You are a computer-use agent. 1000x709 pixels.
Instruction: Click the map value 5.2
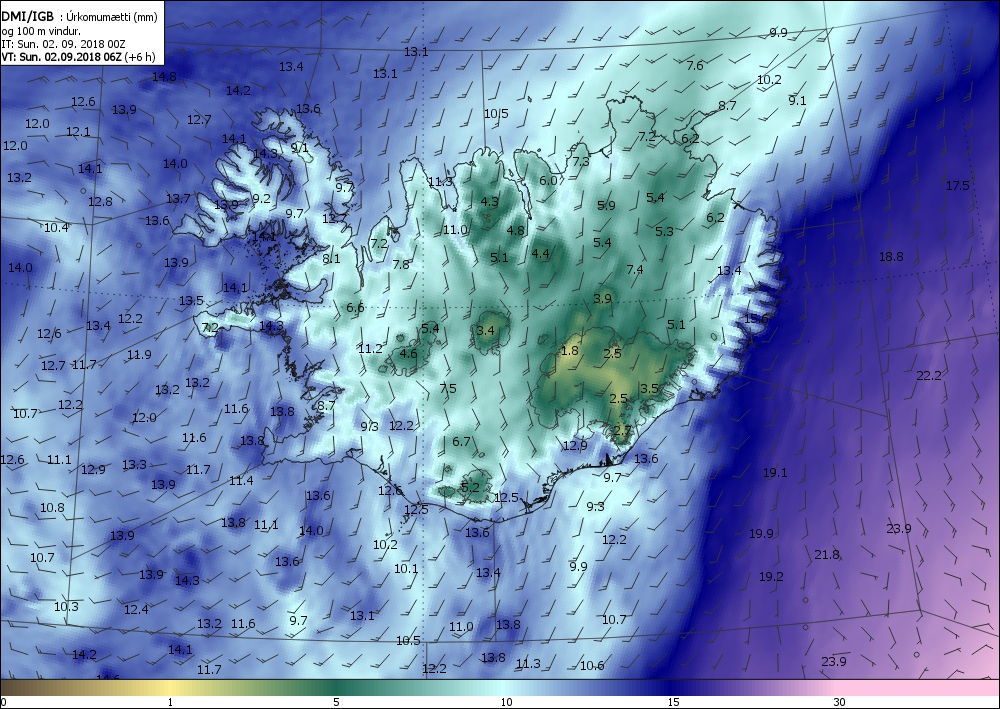point(469,488)
